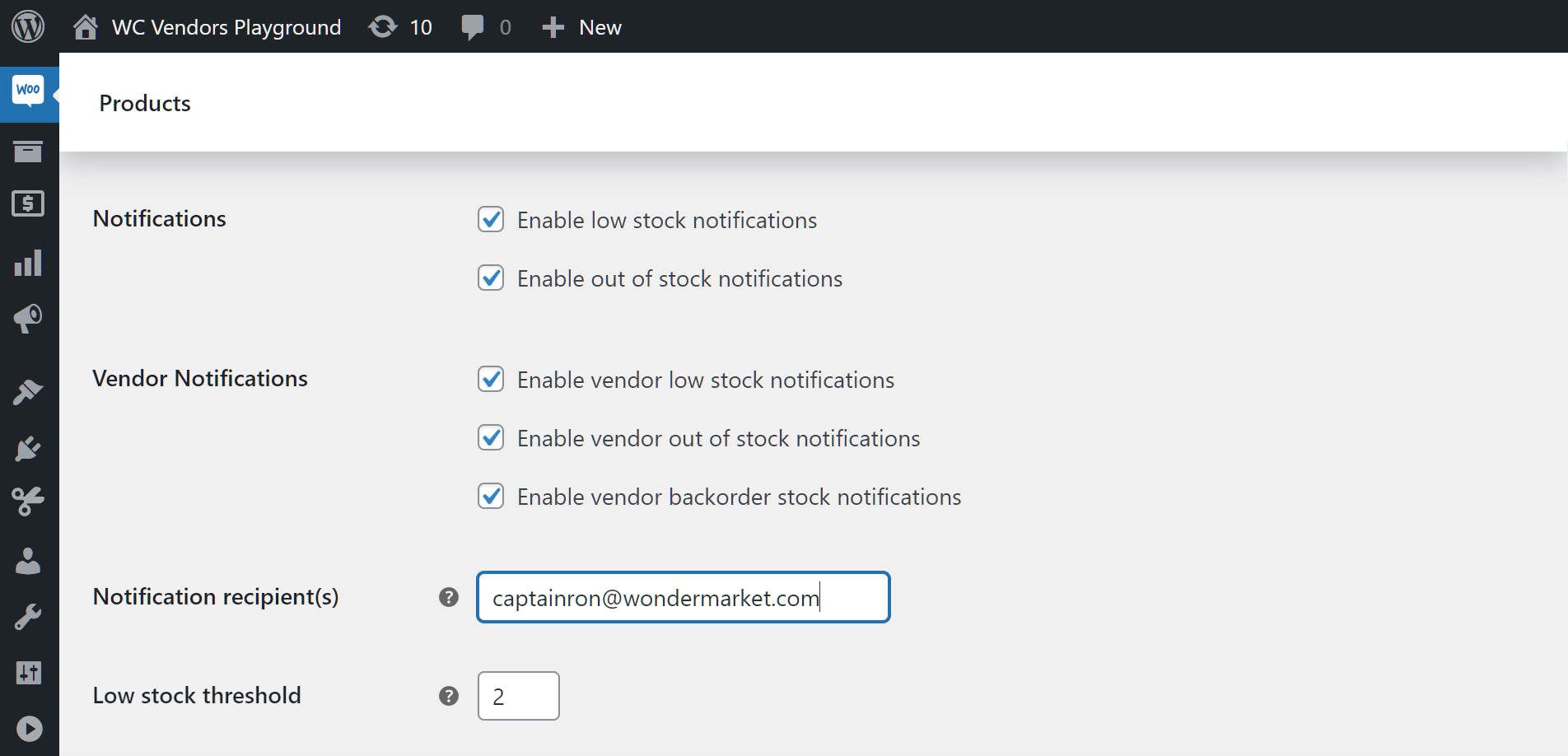The width and height of the screenshot is (1568, 756).
Task: Open the New content menu
Action: click(x=600, y=27)
